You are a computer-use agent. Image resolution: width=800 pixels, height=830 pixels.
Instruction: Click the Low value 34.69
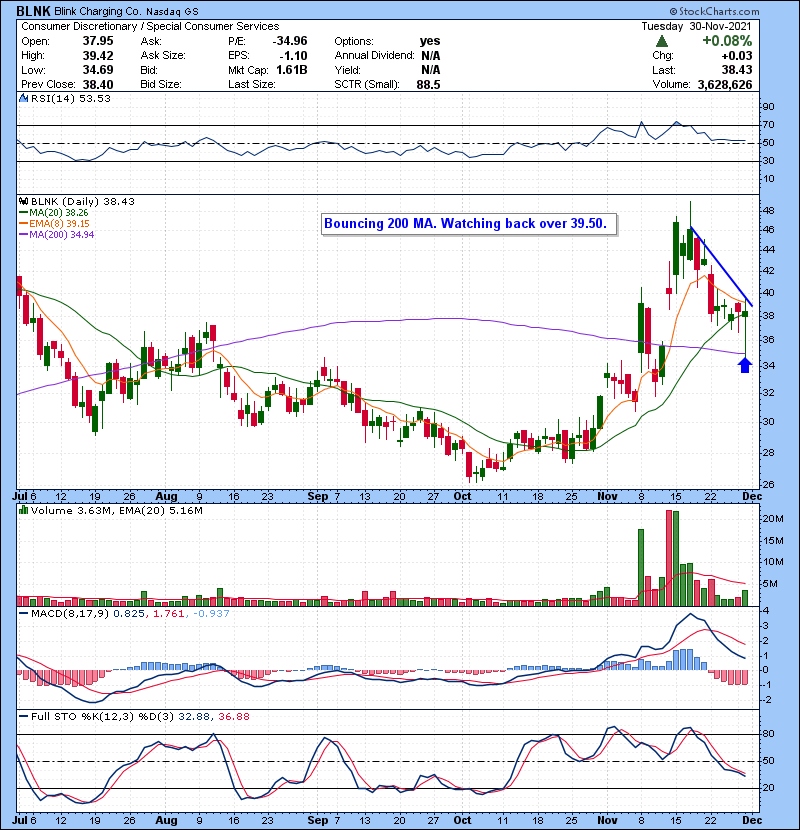point(98,70)
